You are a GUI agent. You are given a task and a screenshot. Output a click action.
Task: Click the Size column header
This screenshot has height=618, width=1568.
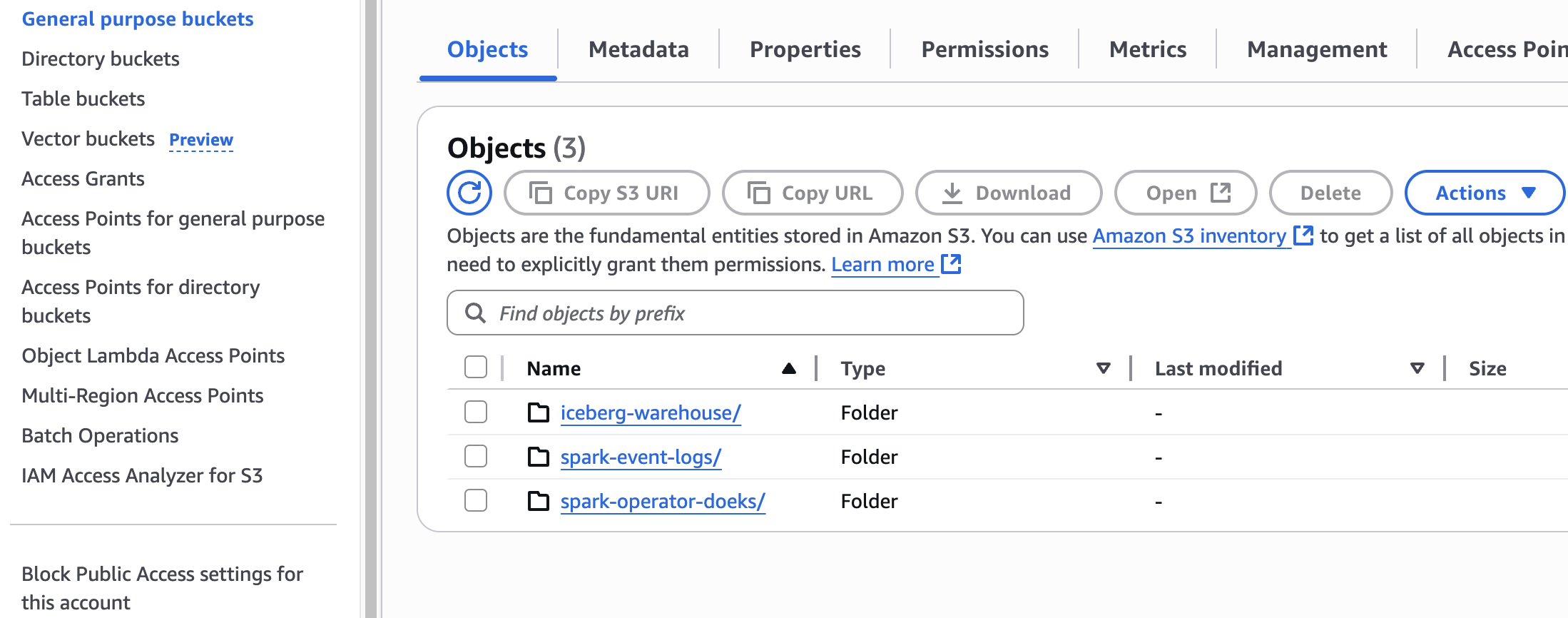pos(1487,368)
